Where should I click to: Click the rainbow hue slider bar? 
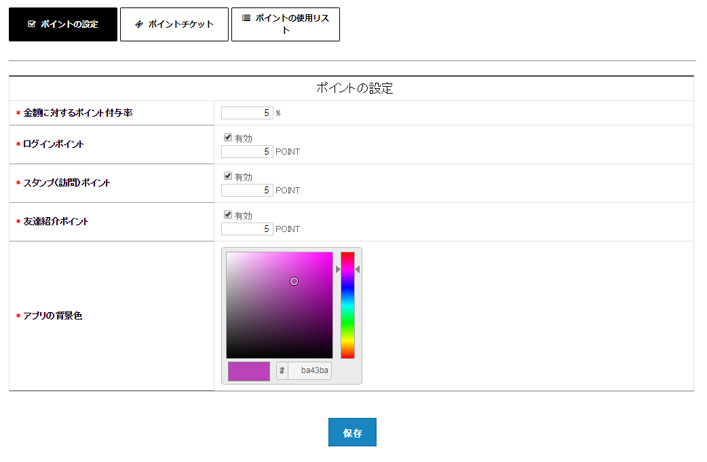click(x=348, y=305)
